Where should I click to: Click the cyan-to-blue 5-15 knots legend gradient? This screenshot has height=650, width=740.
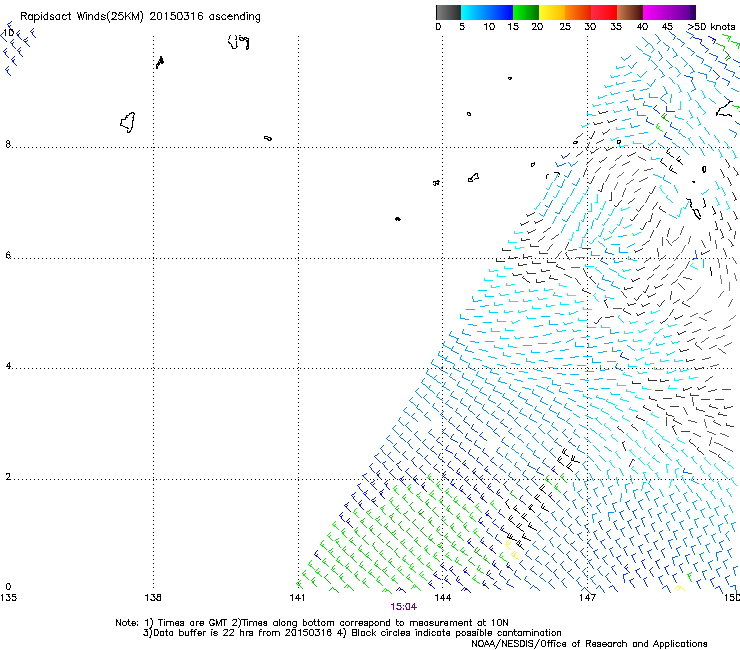pos(487,12)
